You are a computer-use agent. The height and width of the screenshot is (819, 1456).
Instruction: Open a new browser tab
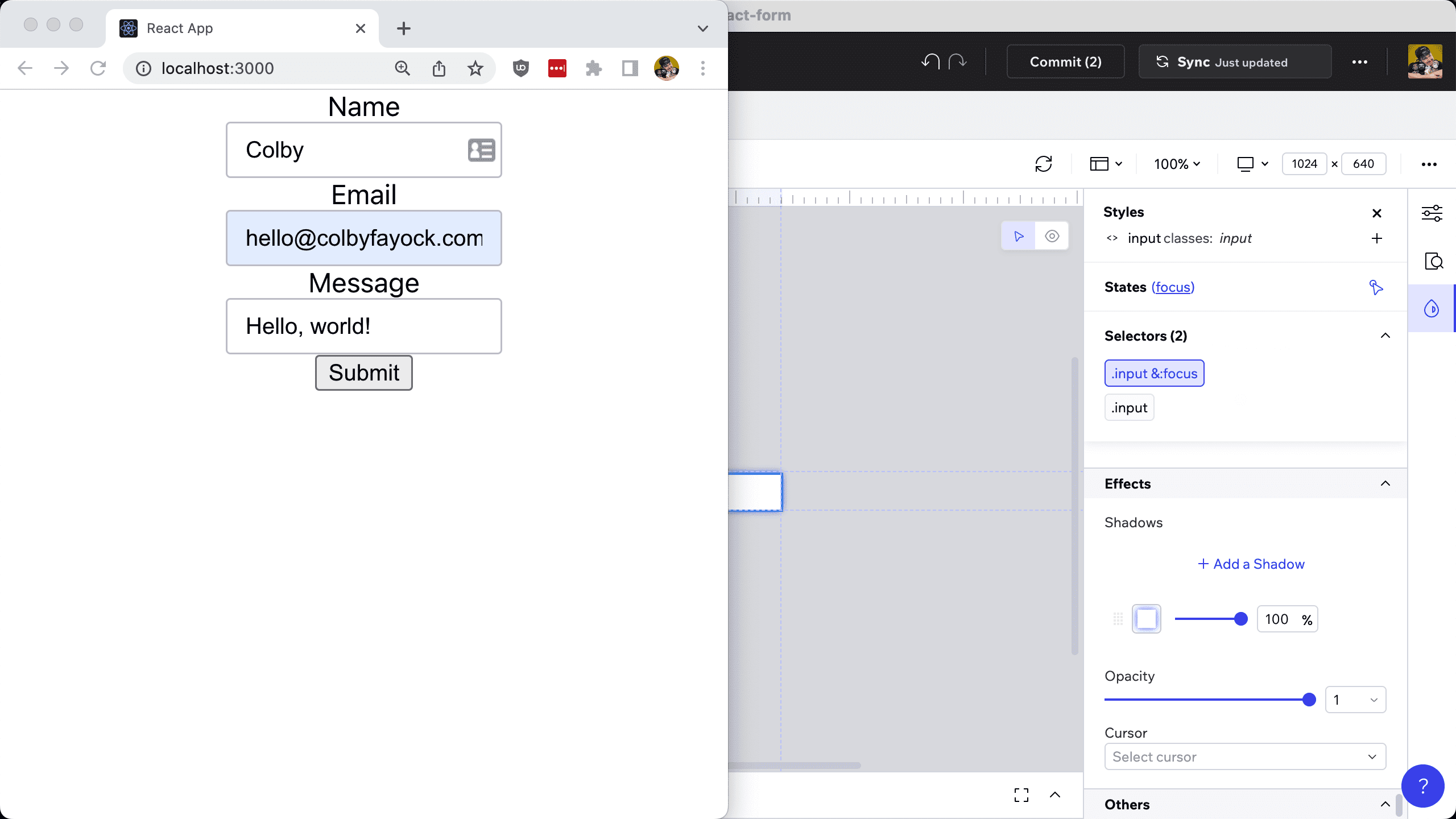tap(403, 28)
